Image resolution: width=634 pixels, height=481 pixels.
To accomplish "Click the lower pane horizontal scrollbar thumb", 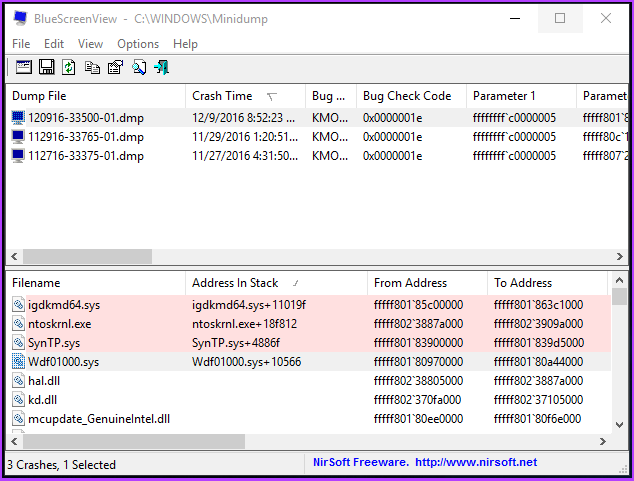I will [134, 441].
